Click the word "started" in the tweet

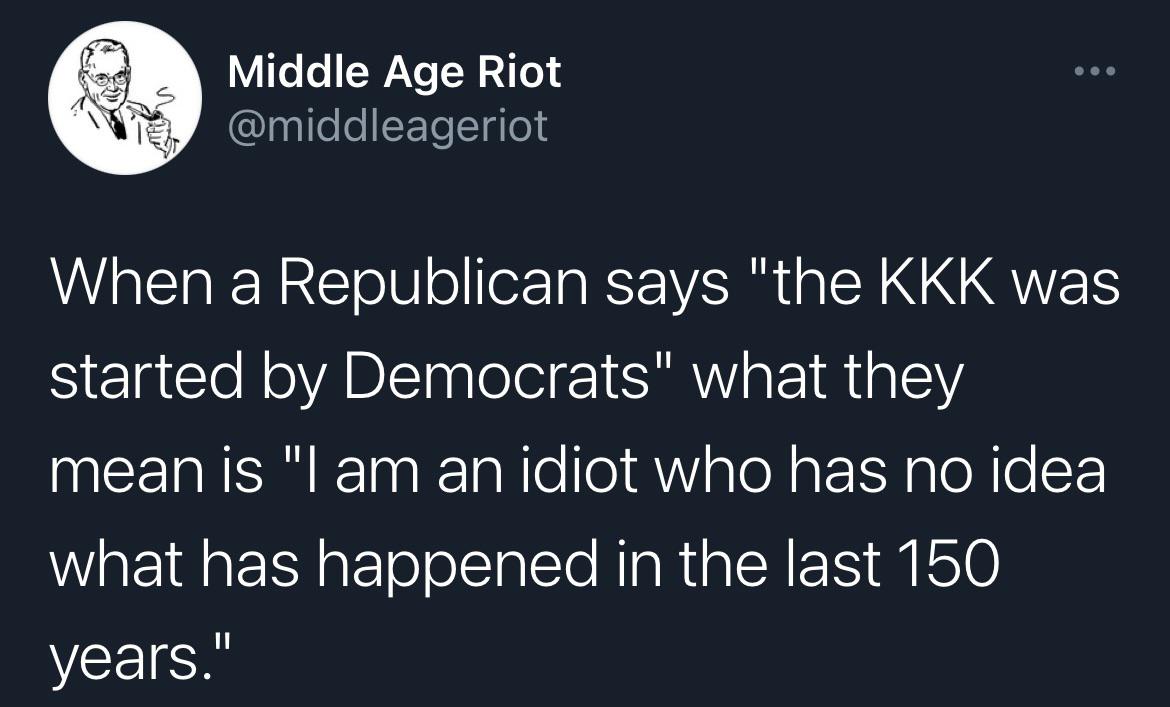(x=146, y=377)
